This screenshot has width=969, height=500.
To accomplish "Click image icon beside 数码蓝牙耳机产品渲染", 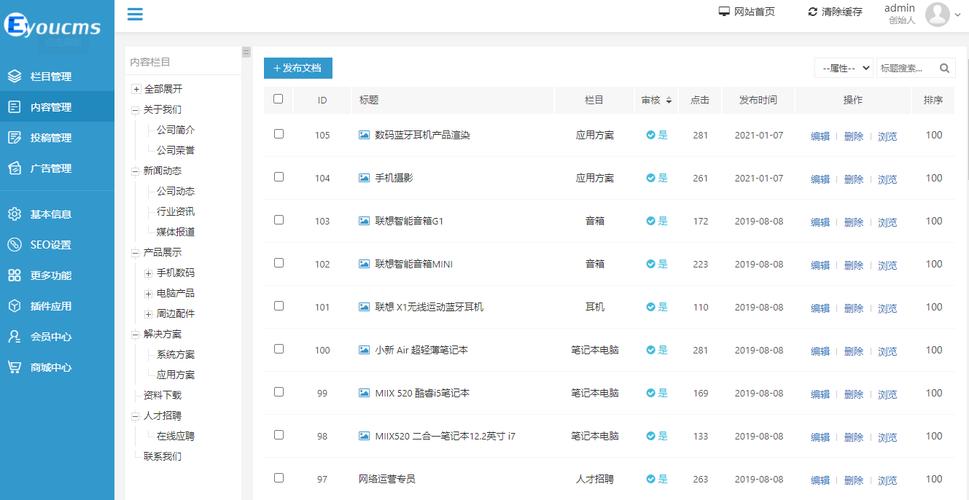I will pos(365,135).
